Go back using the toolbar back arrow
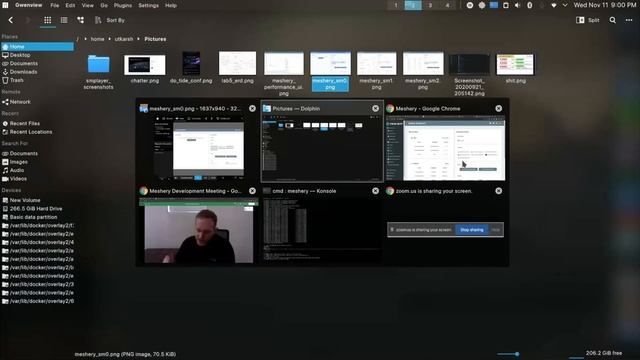 click(x=11, y=20)
